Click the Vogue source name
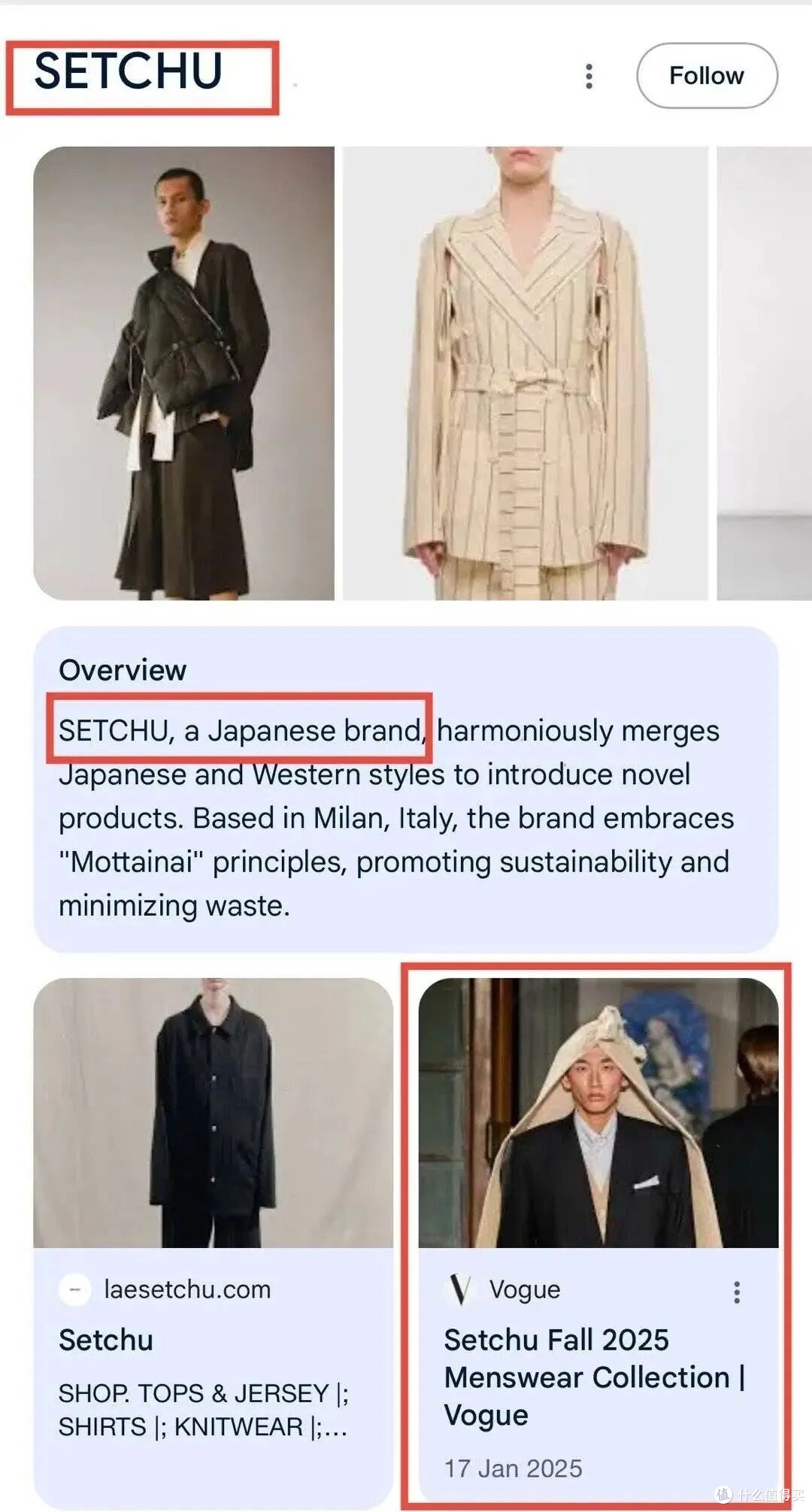This screenshot has width=812, height=1512. tap(525, 1289)
